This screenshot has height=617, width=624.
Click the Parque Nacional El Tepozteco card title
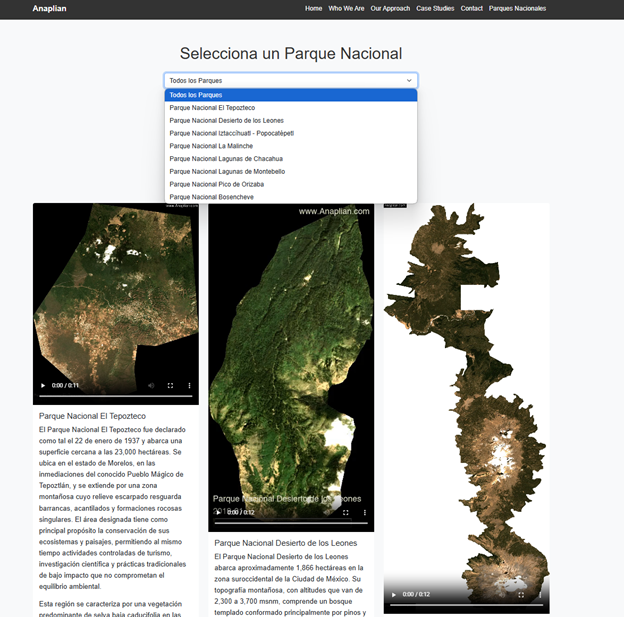click(x=92, y=416)
